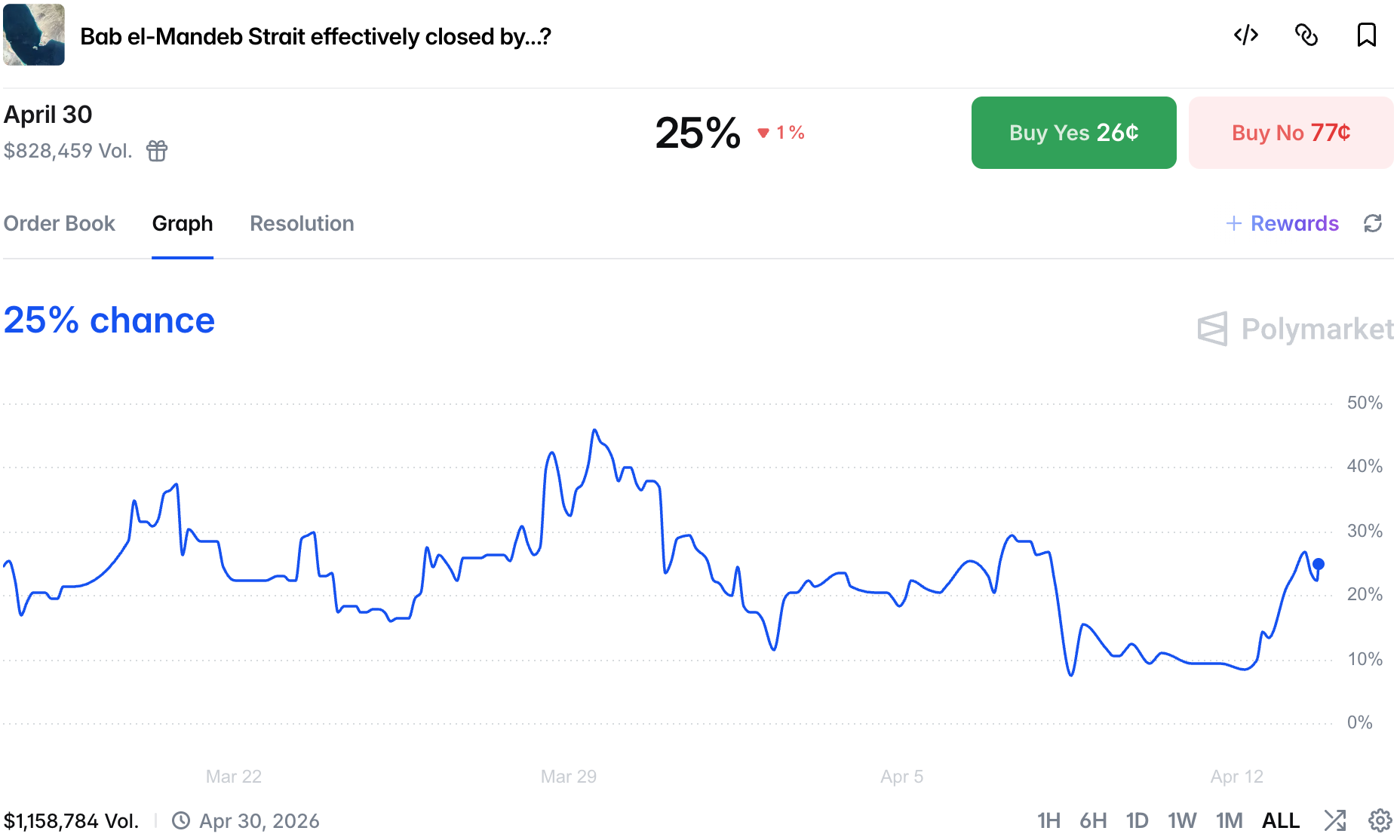
Task: Select the 1D time range
Action: coord(1137,820)
